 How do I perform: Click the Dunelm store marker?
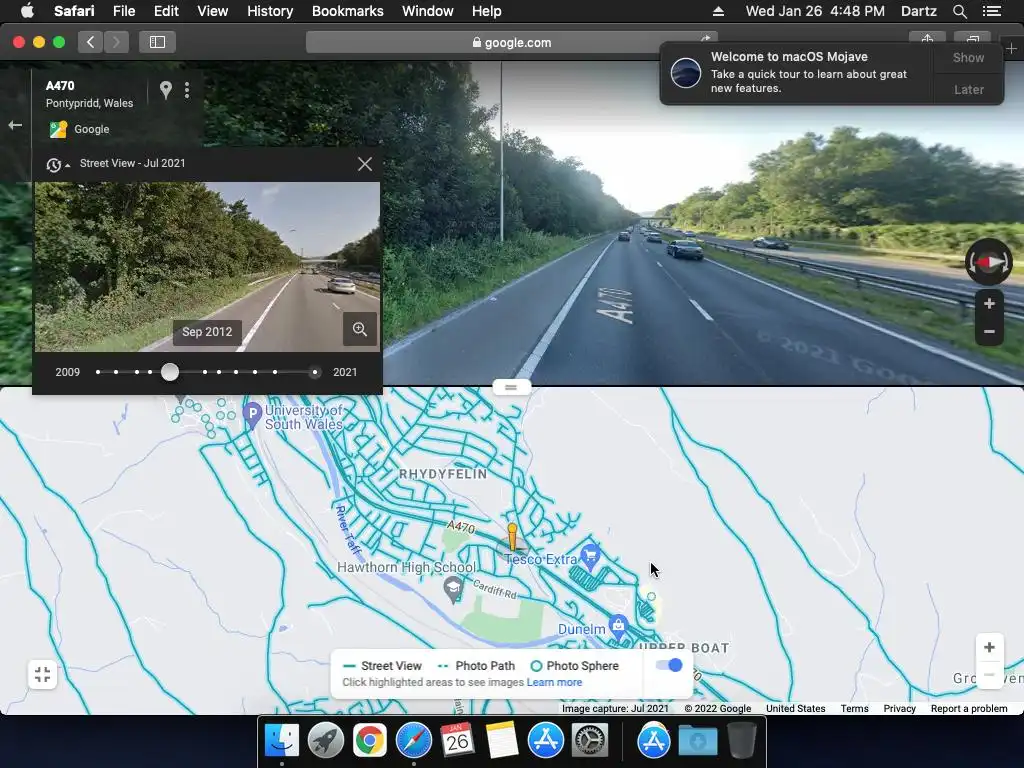[618, 627]
